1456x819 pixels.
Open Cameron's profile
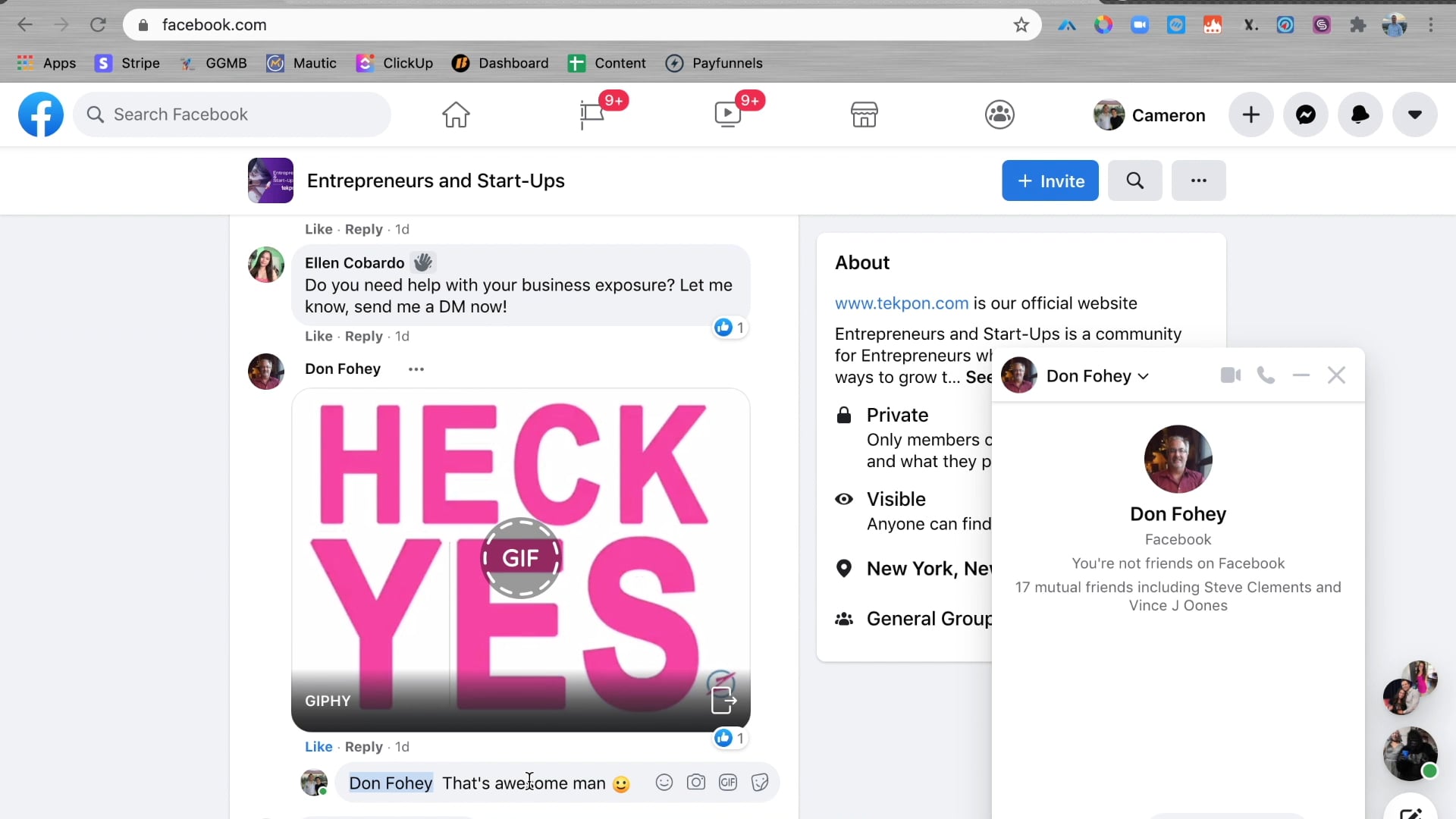[1150, 115]
